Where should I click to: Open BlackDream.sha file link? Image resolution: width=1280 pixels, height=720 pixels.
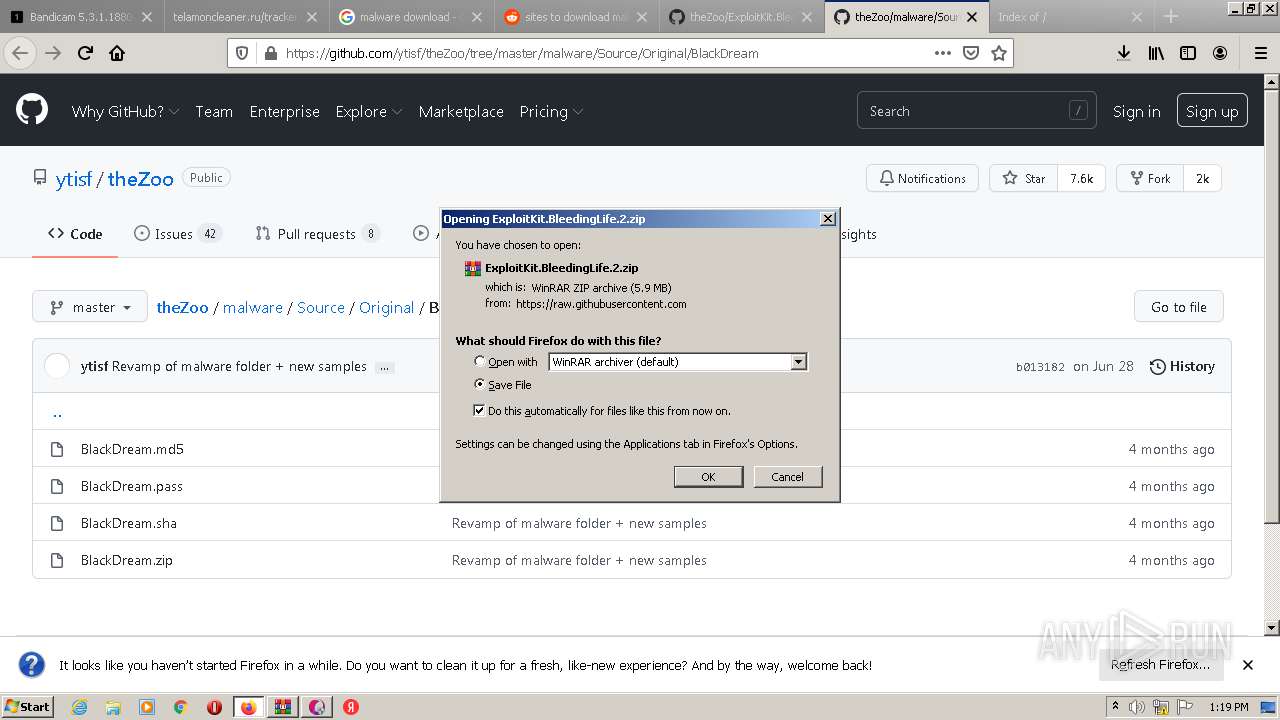click(129, 523)
